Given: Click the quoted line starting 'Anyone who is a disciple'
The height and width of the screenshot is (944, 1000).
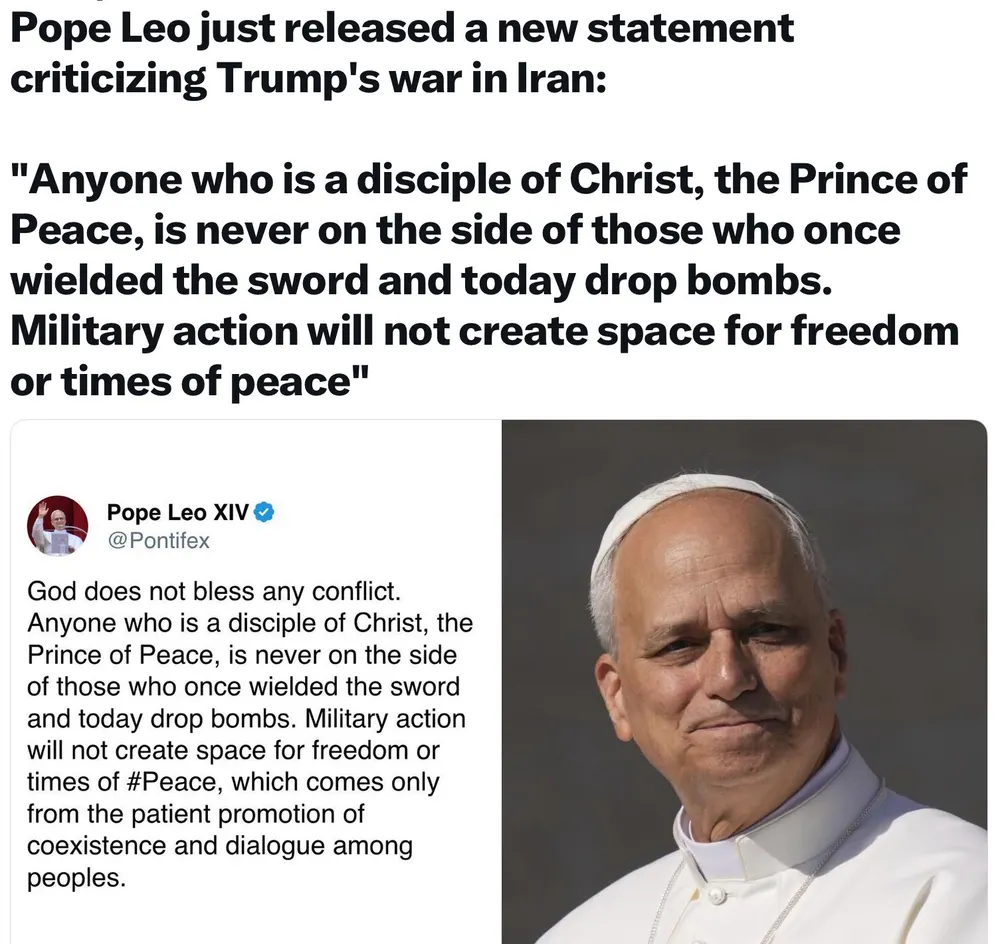Looking at the screenshot, I should 489,179.
